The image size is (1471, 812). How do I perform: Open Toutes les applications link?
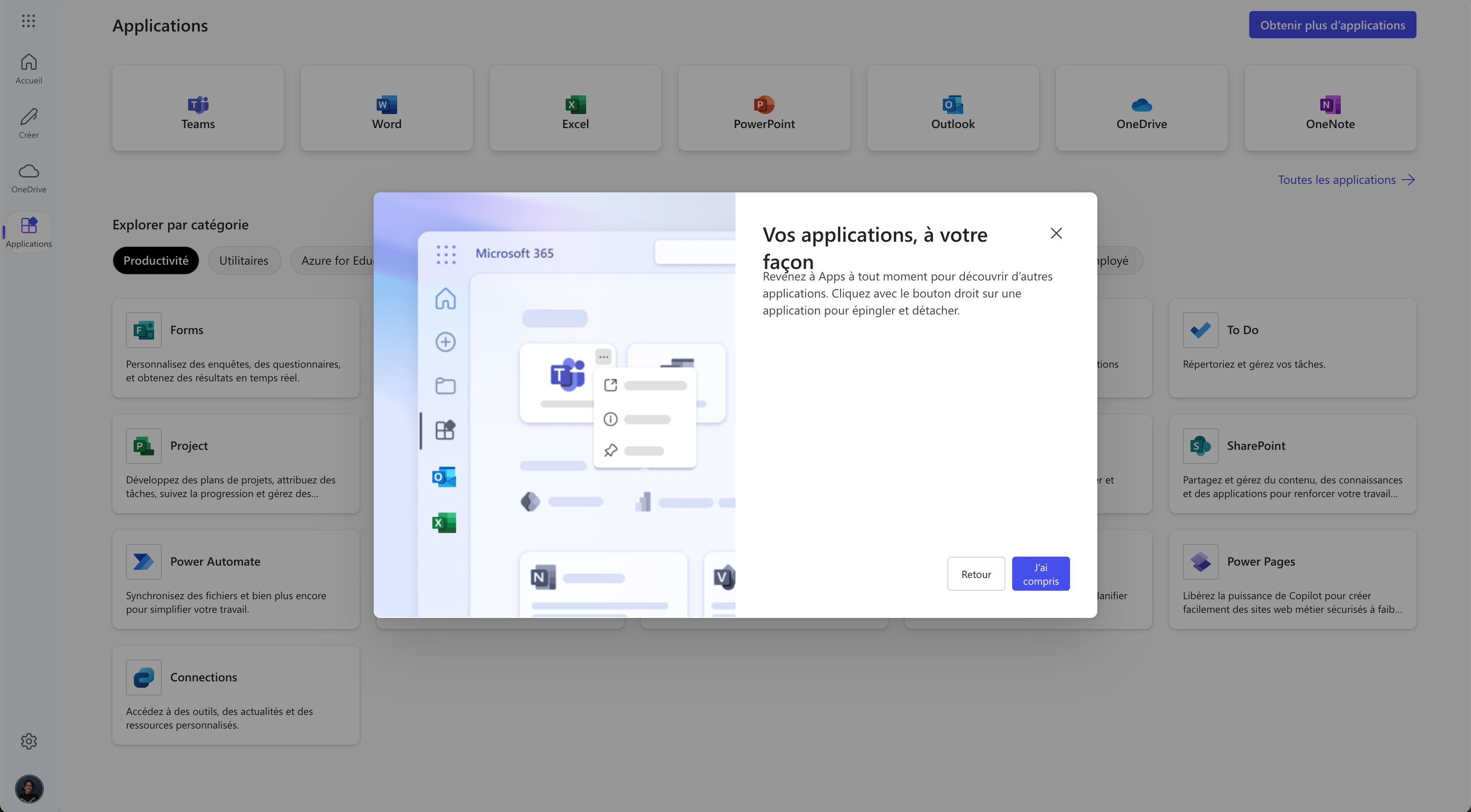point(1346,180)
